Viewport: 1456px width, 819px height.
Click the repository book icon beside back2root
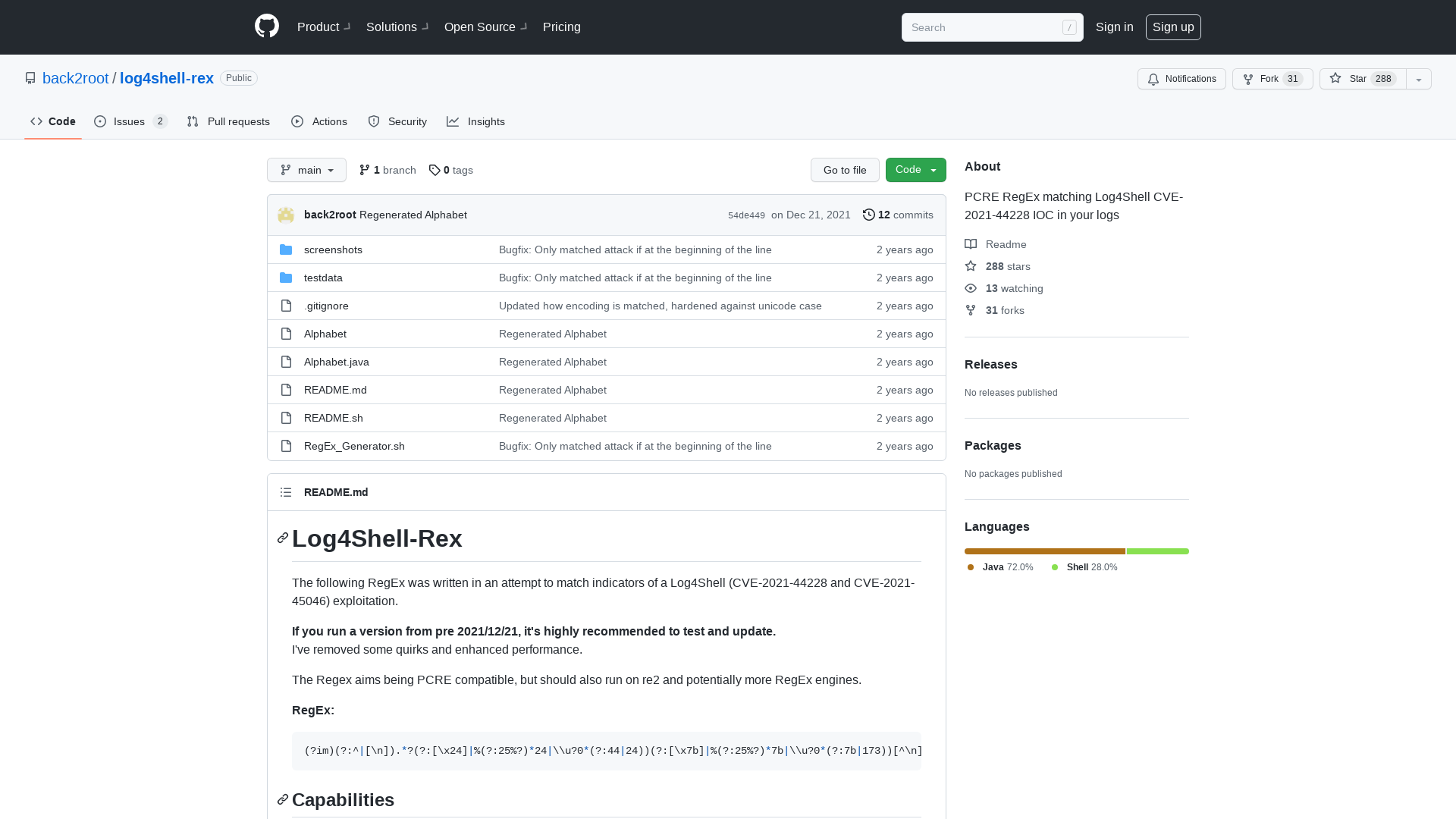pos(30,78)
